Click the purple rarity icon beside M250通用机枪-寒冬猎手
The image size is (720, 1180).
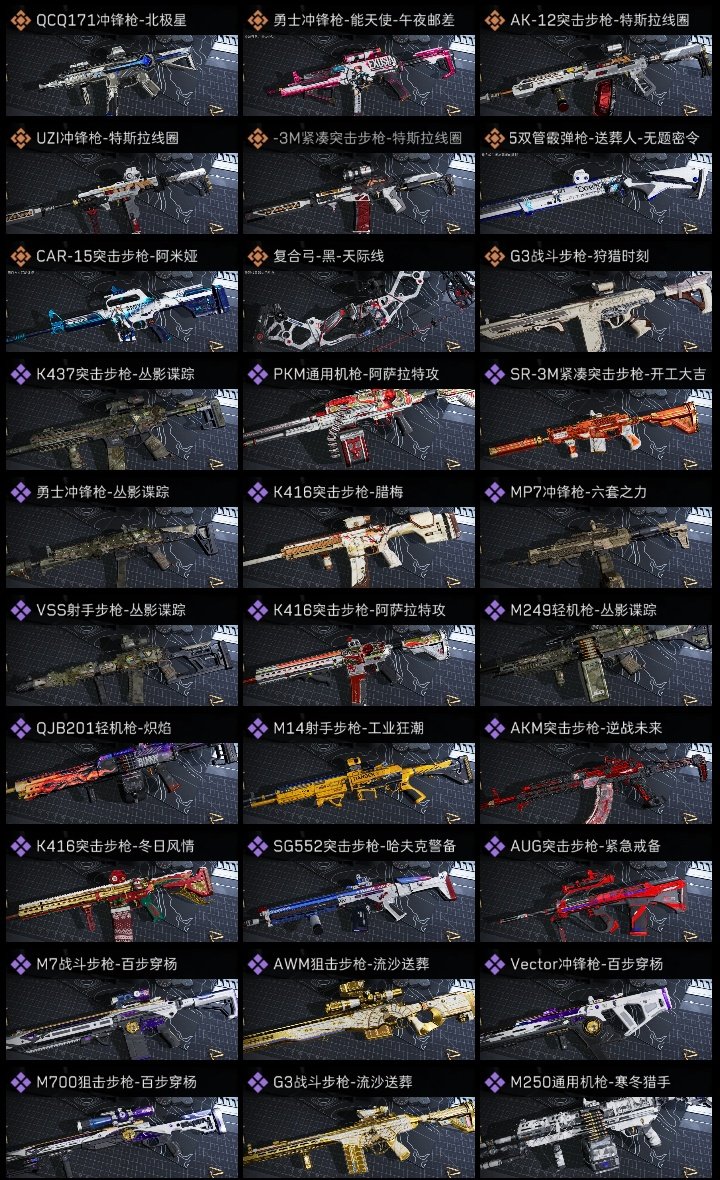[494, 1082]
